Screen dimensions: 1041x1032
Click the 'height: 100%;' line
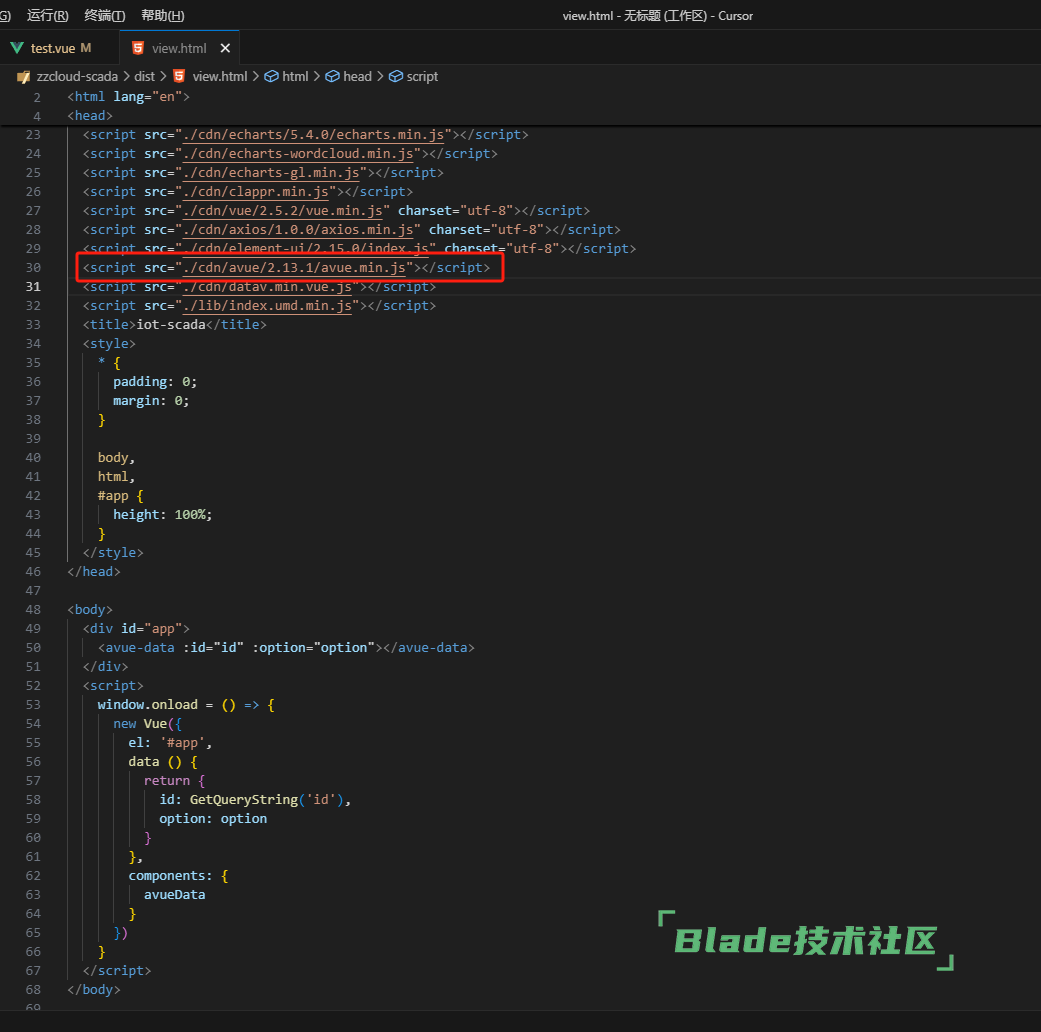(x=163, y=515)
